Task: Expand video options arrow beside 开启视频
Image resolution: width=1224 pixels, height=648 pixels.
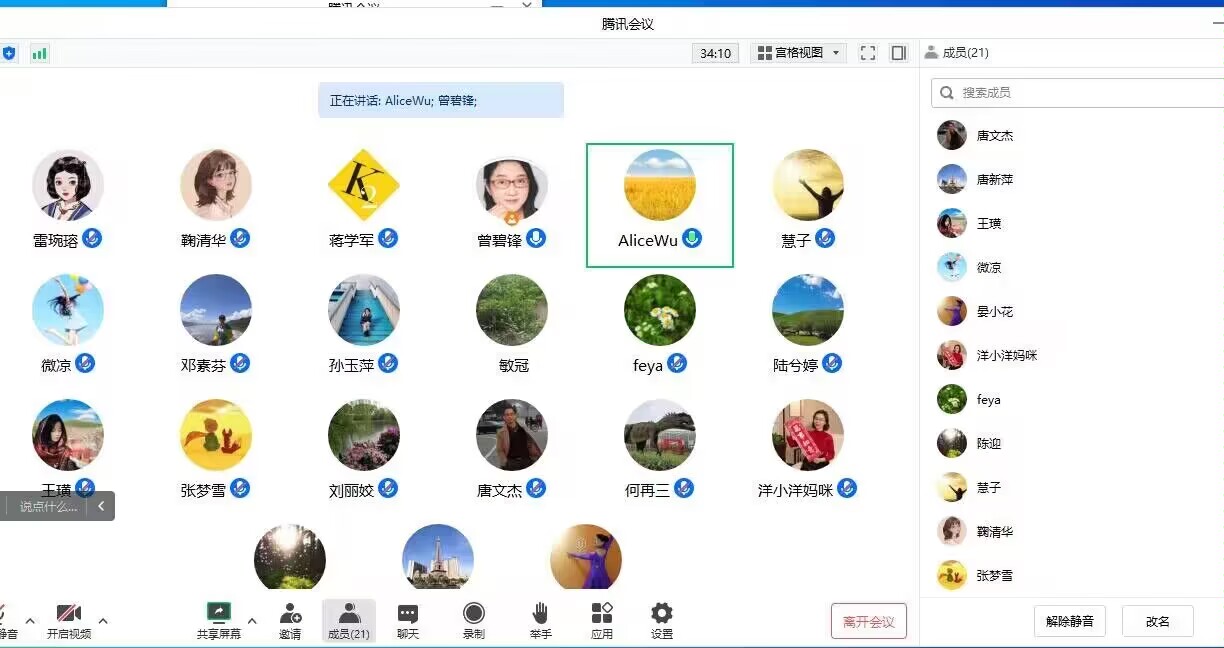Action: 103,620
